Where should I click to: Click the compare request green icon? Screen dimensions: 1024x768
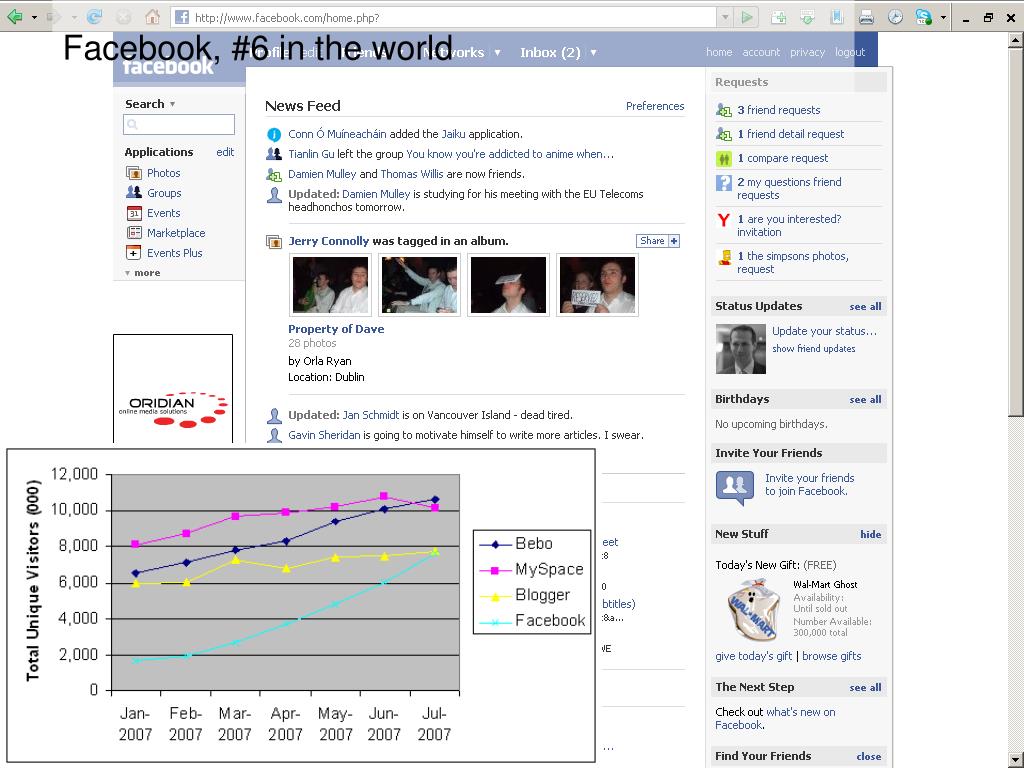(724, 158)
